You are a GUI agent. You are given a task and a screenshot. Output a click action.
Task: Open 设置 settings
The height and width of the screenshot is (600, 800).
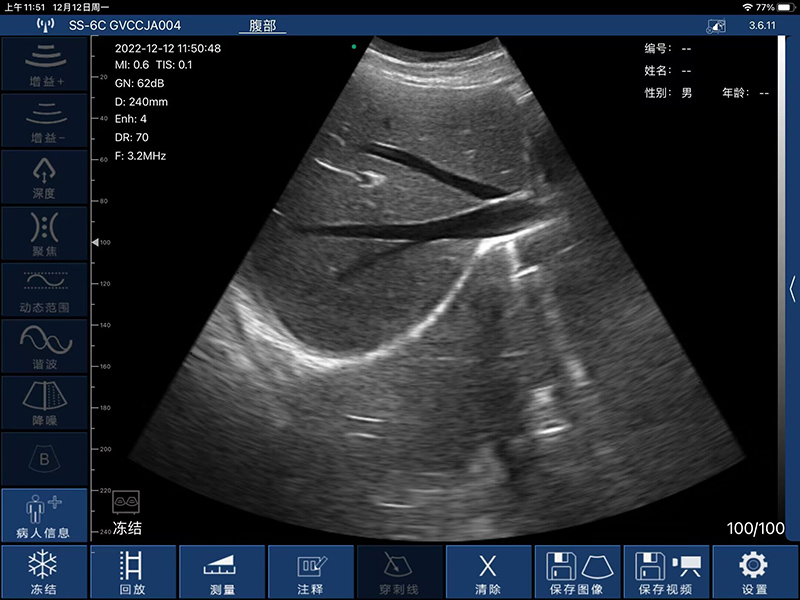(755, 572)
